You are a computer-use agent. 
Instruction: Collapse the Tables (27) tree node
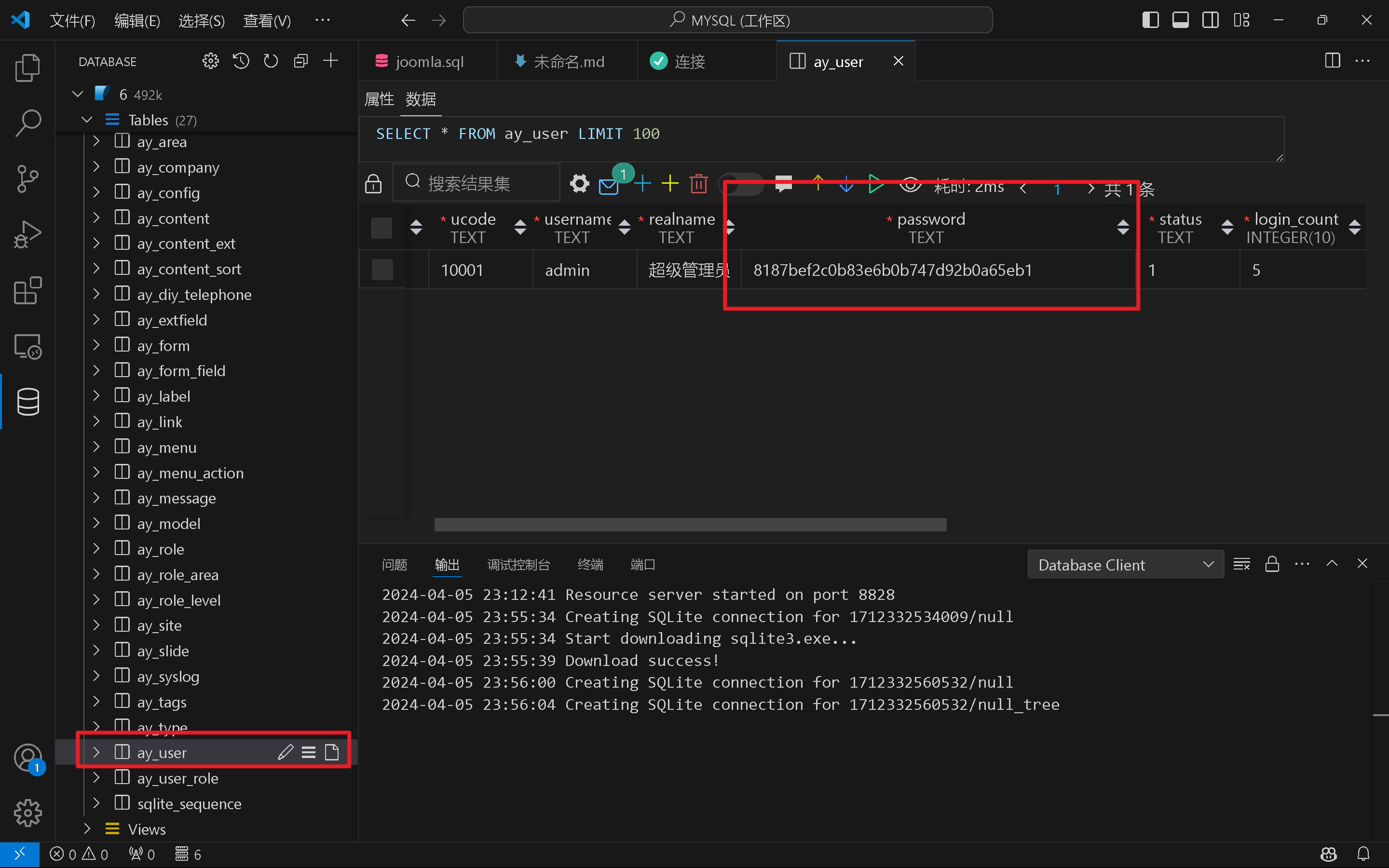click(87, 120)
